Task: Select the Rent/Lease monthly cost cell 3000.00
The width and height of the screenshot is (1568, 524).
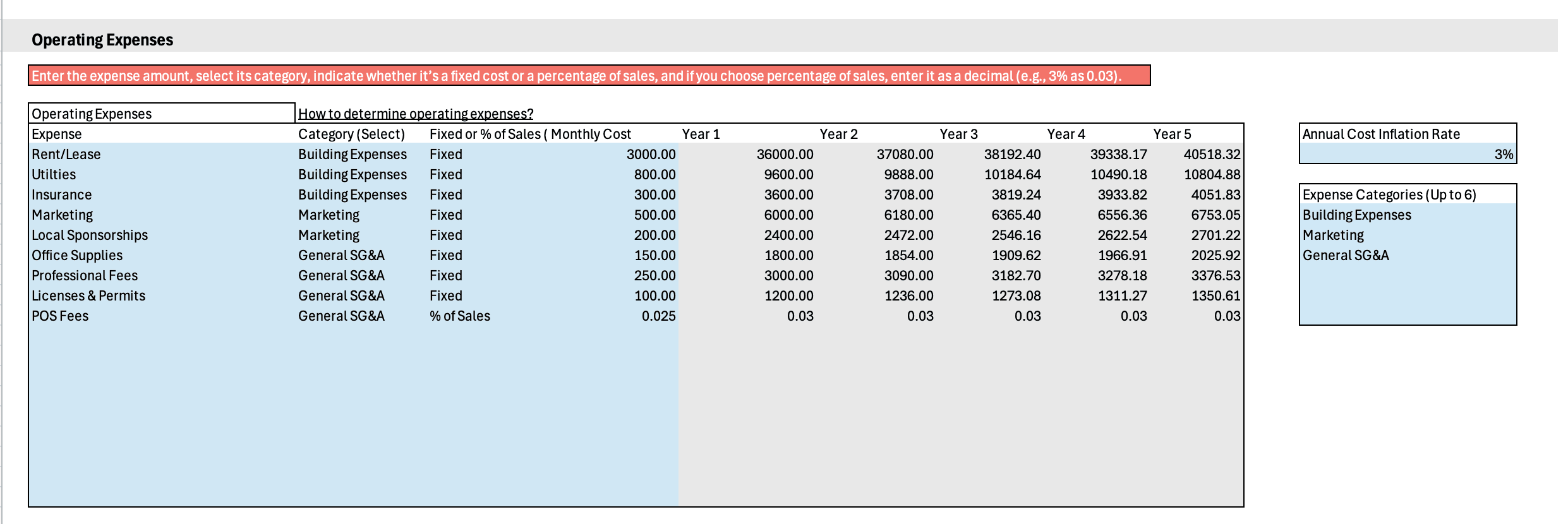Action: tap(650, 154)
